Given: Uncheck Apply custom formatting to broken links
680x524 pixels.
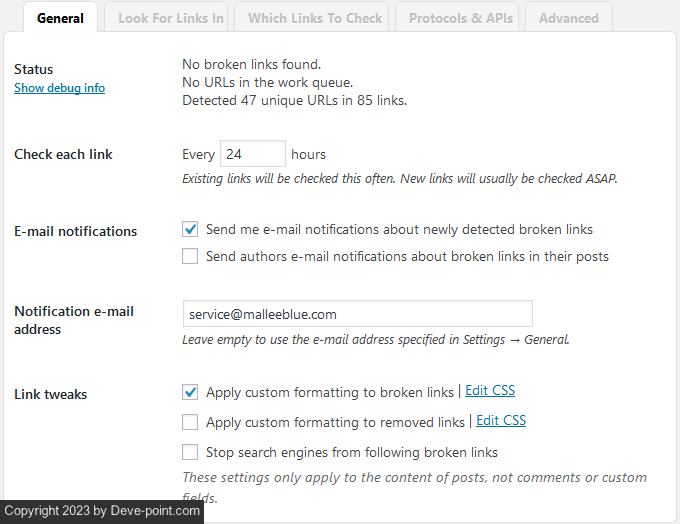Looking at the screenshot, I should (190, 392).
